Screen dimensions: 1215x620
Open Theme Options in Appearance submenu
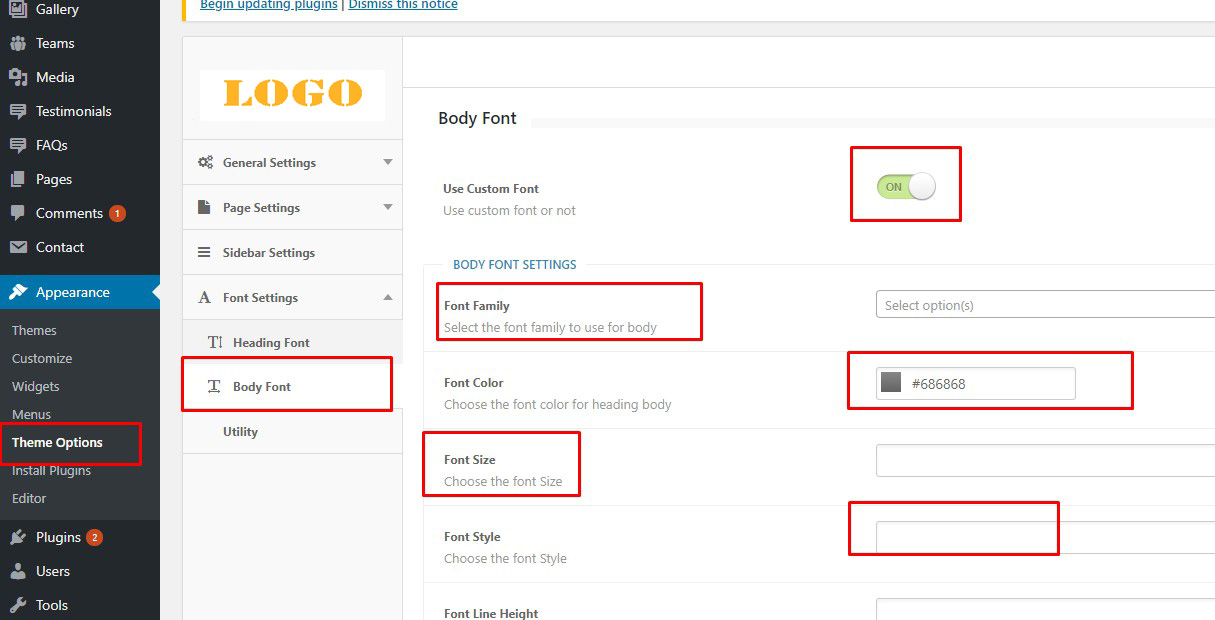click(x=57, y=442)
